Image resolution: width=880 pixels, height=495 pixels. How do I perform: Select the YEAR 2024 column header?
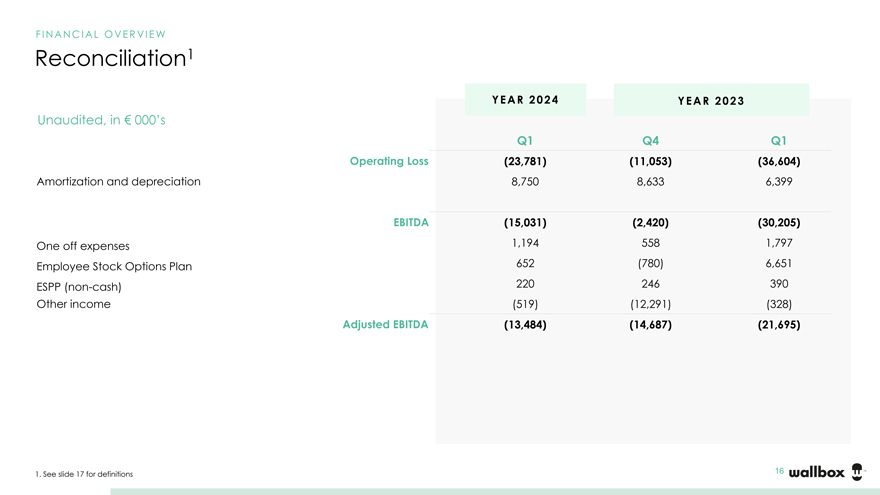click(x=525, y=100)
